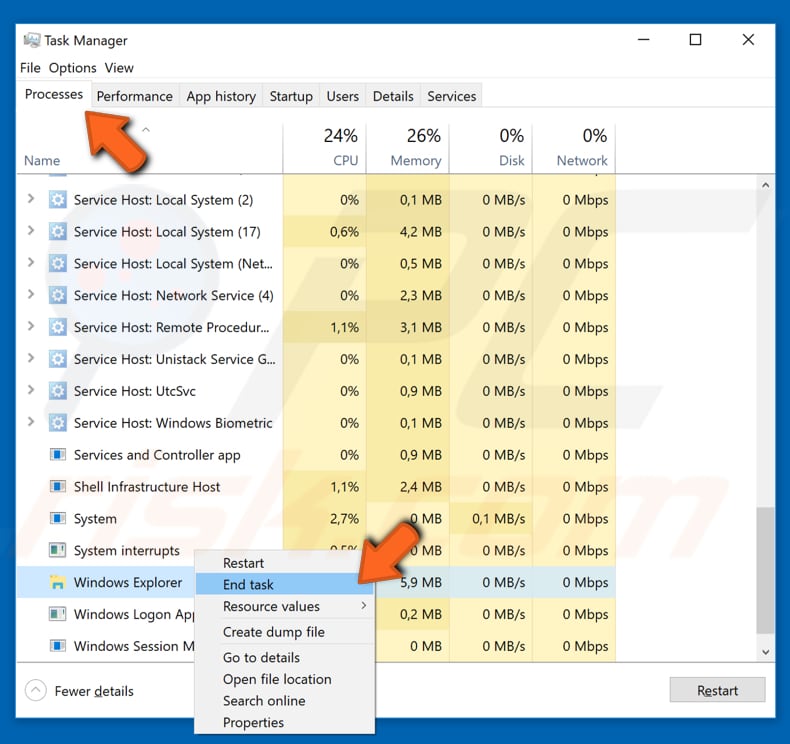Viewport: 790px width, 744px height.
Task: Choose Open file location in context menu
Action: (285, 679)
